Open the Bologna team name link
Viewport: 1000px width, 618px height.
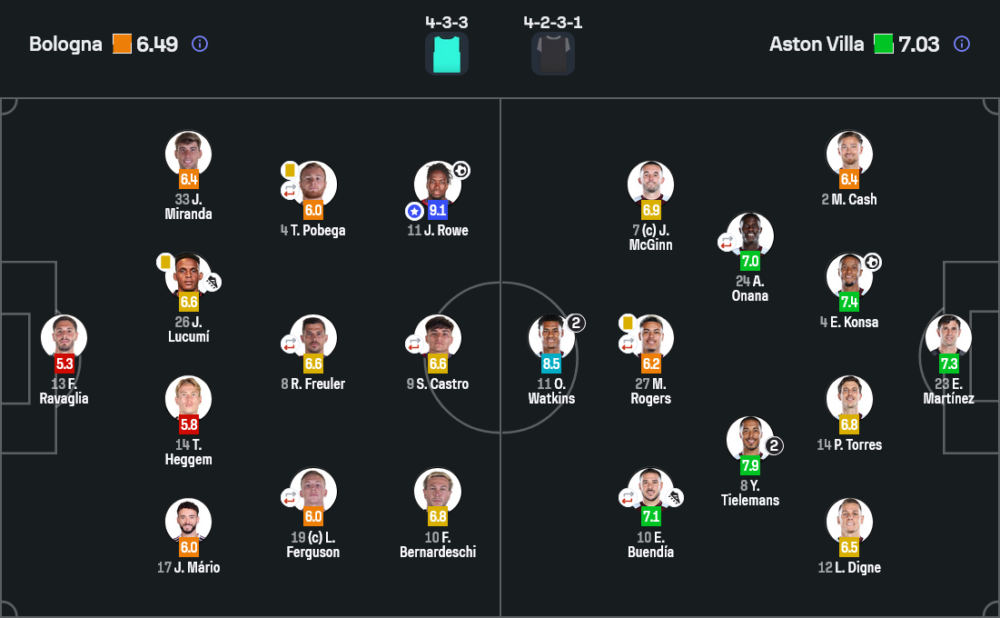65,44
